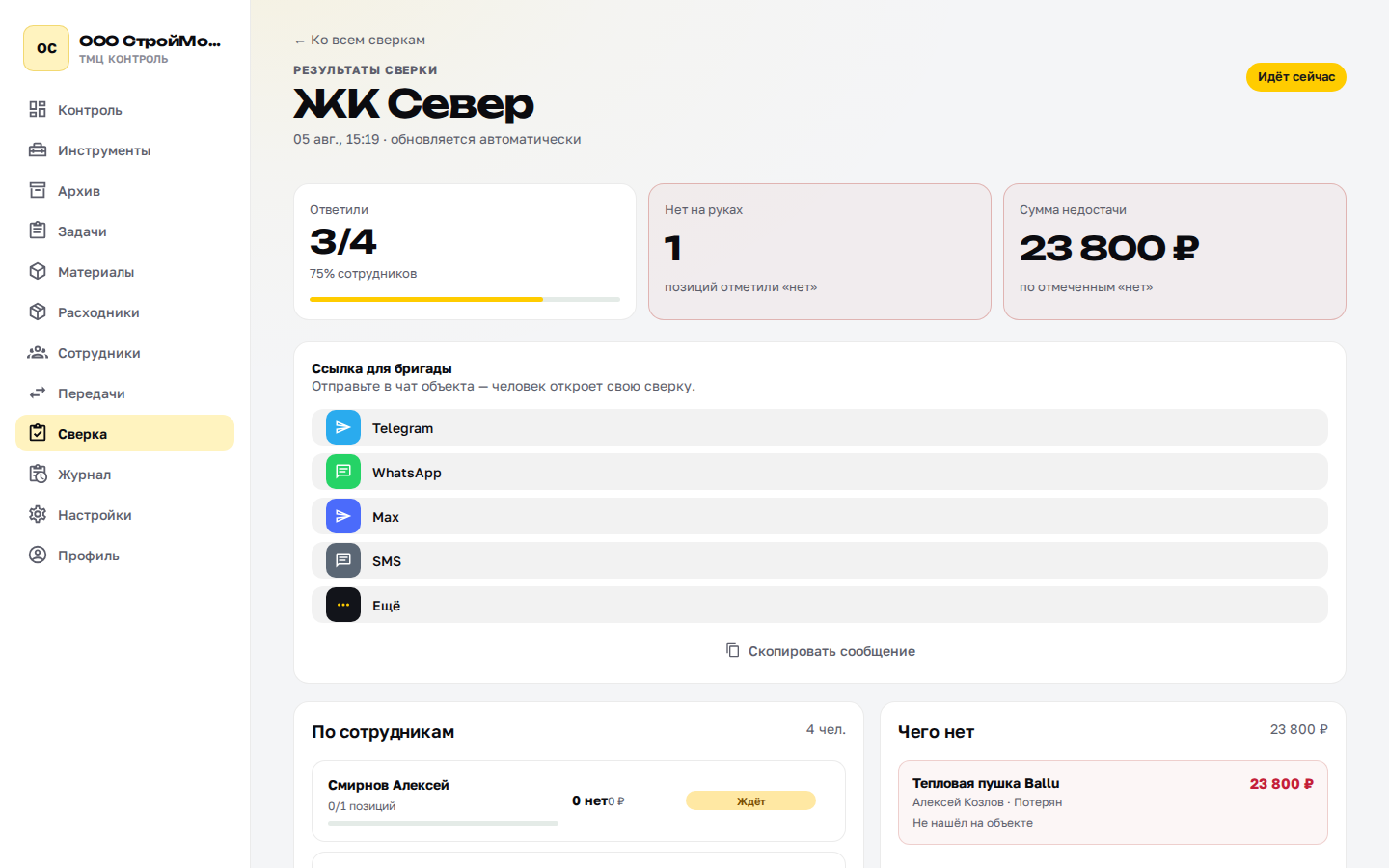Click the ЖК Север heading

click(x=414, y=104)
